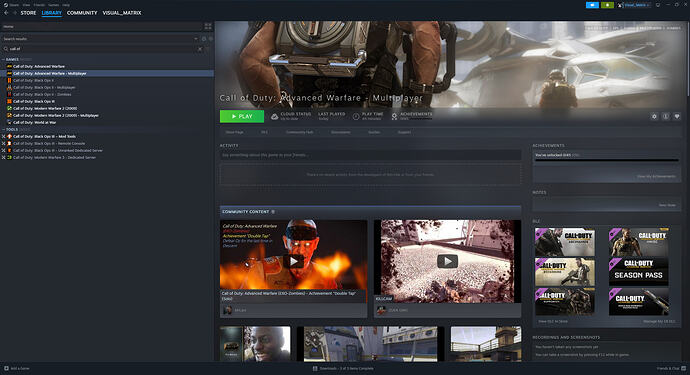Click the activity 'Say something' input field

click(371, 155)
